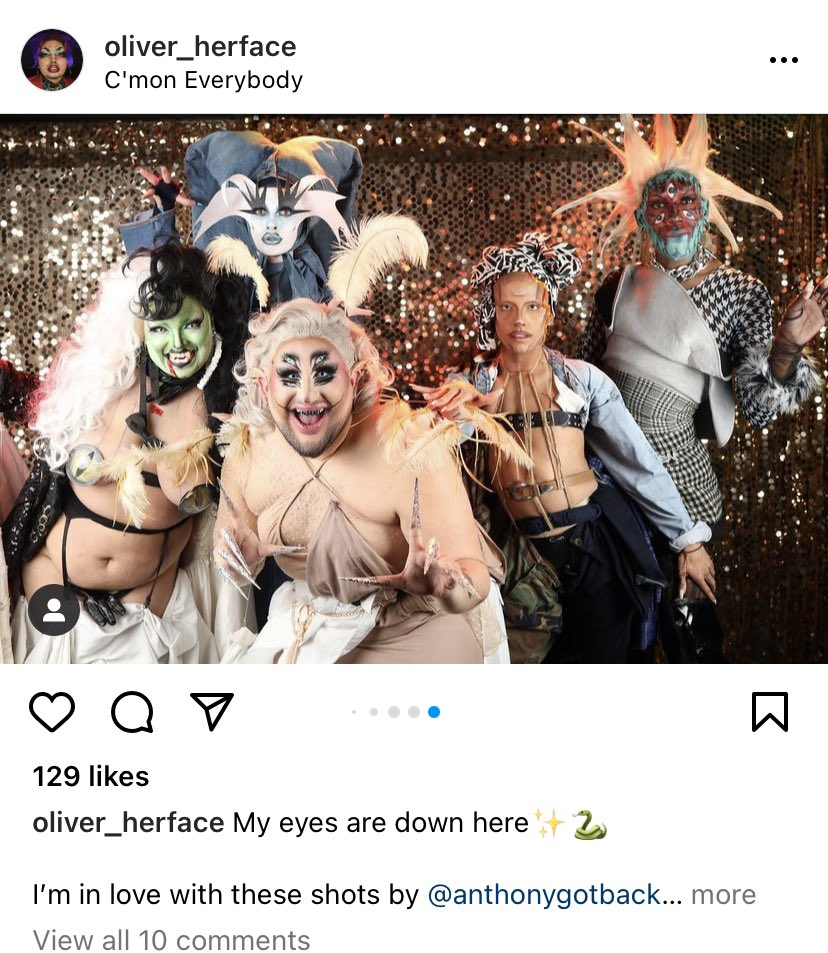This screenshot has width=828, height=953.
Task: Show tagged people via person icon
Action: click(53, 610)
